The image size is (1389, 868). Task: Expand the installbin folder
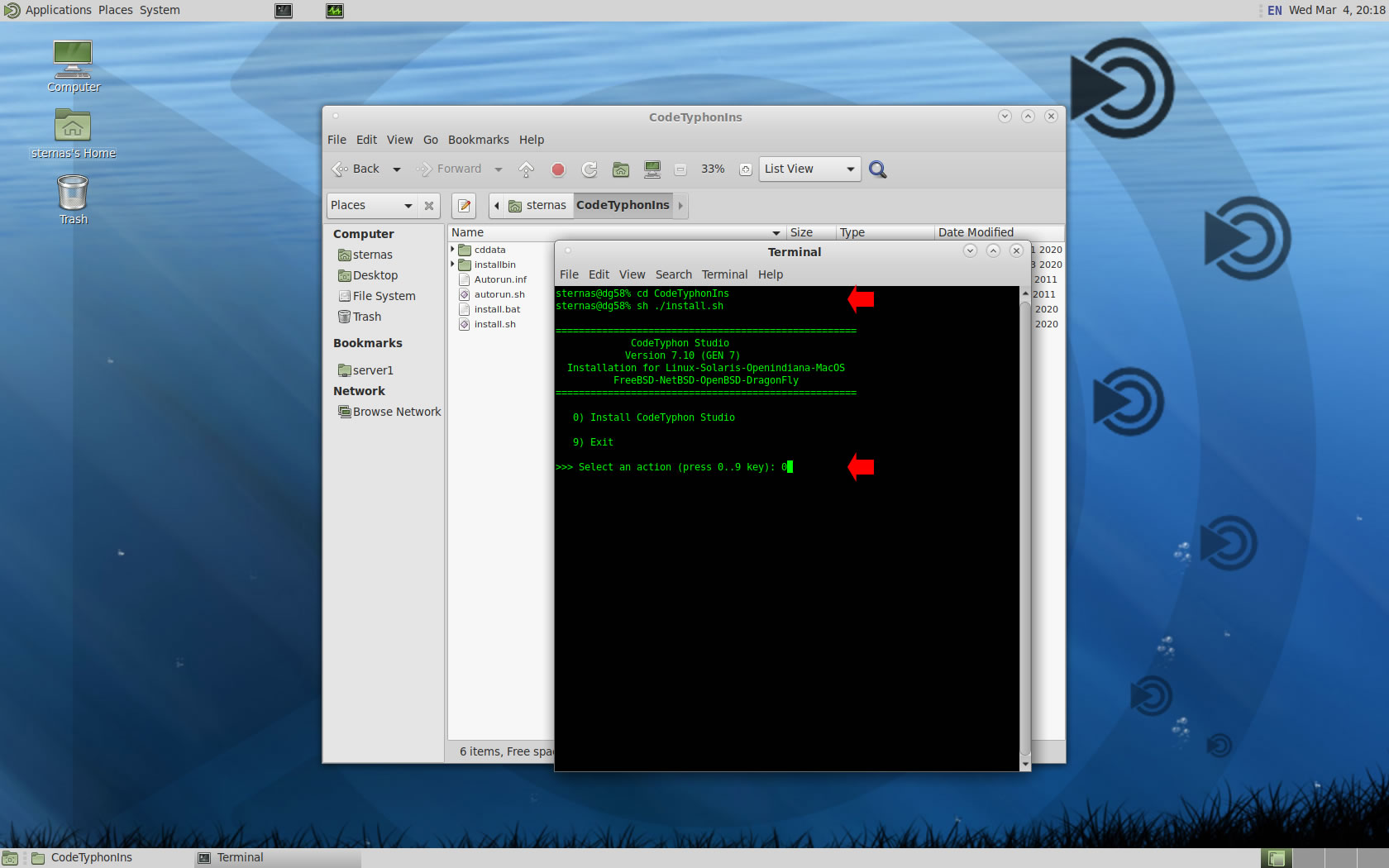click(453, 265)
